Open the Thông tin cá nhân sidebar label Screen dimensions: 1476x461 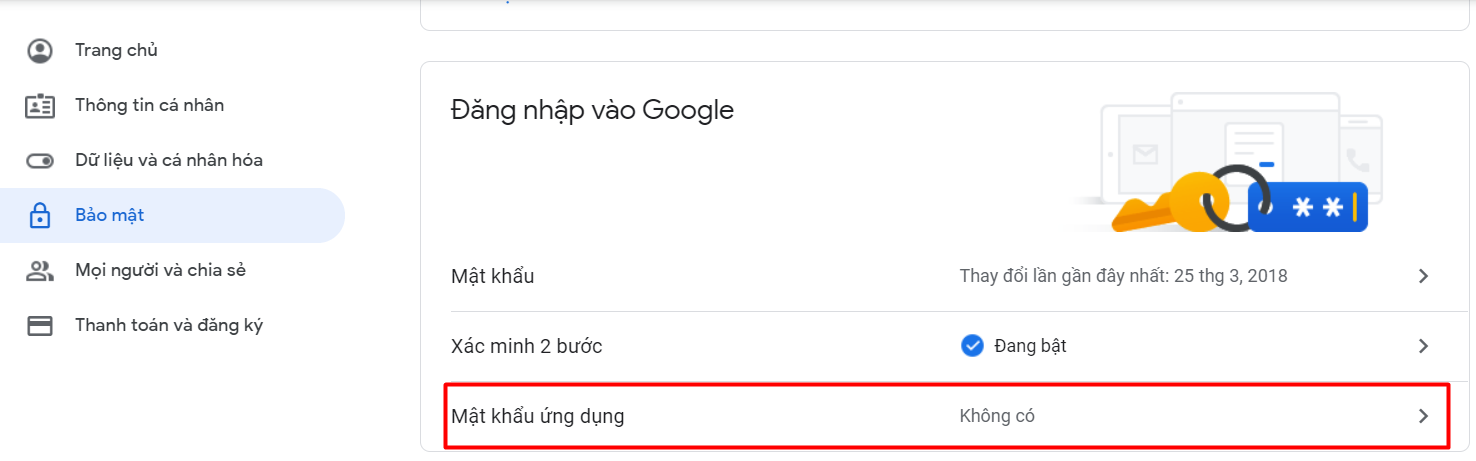point(149,105)
